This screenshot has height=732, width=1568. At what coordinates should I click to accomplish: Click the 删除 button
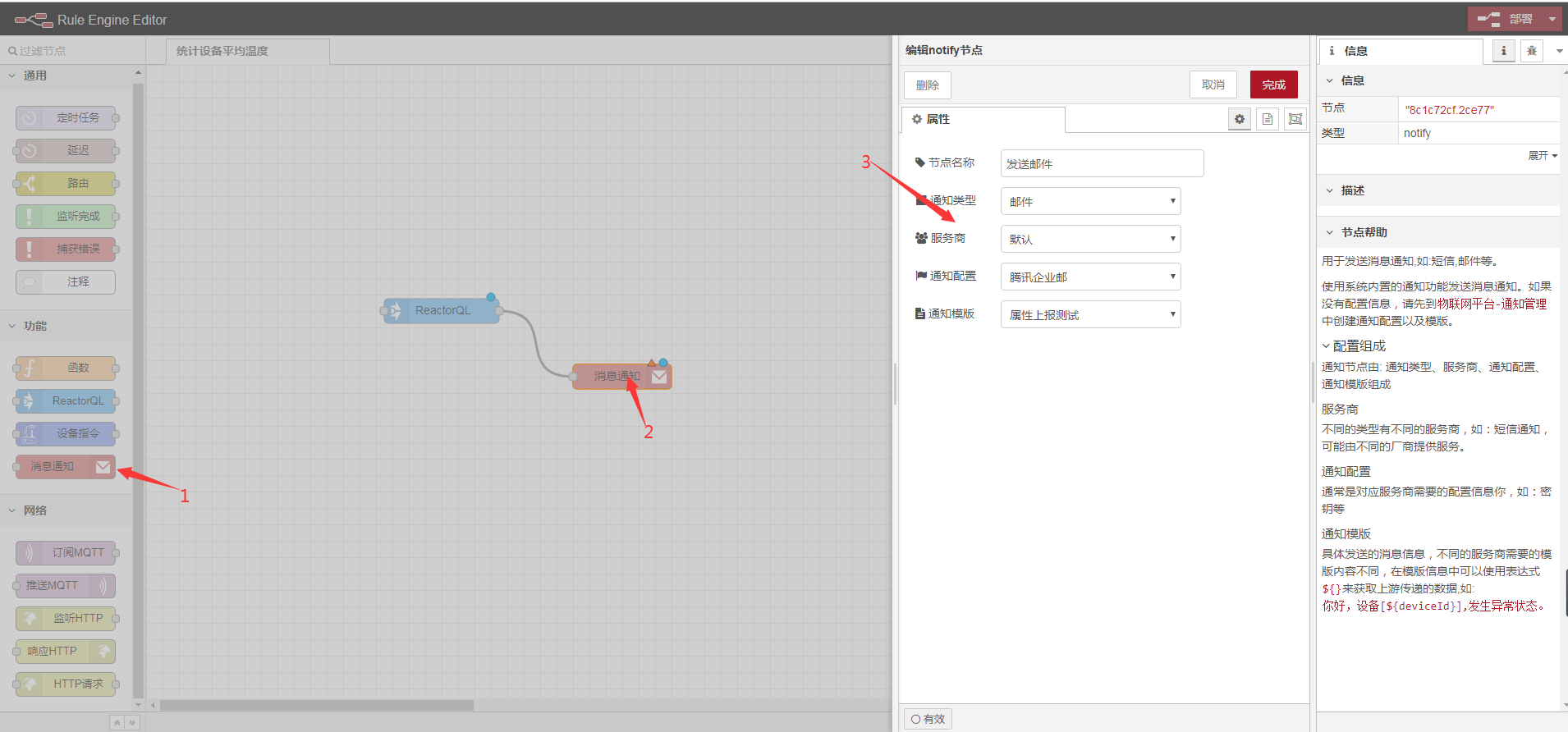[927, 85]
